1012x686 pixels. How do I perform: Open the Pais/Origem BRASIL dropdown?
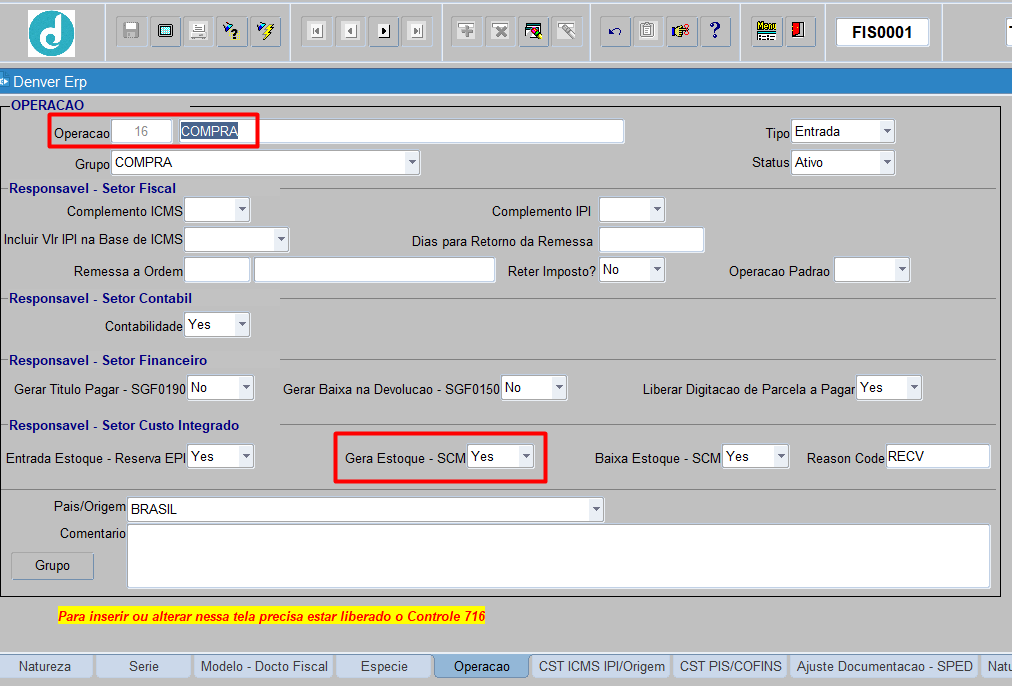365,509
